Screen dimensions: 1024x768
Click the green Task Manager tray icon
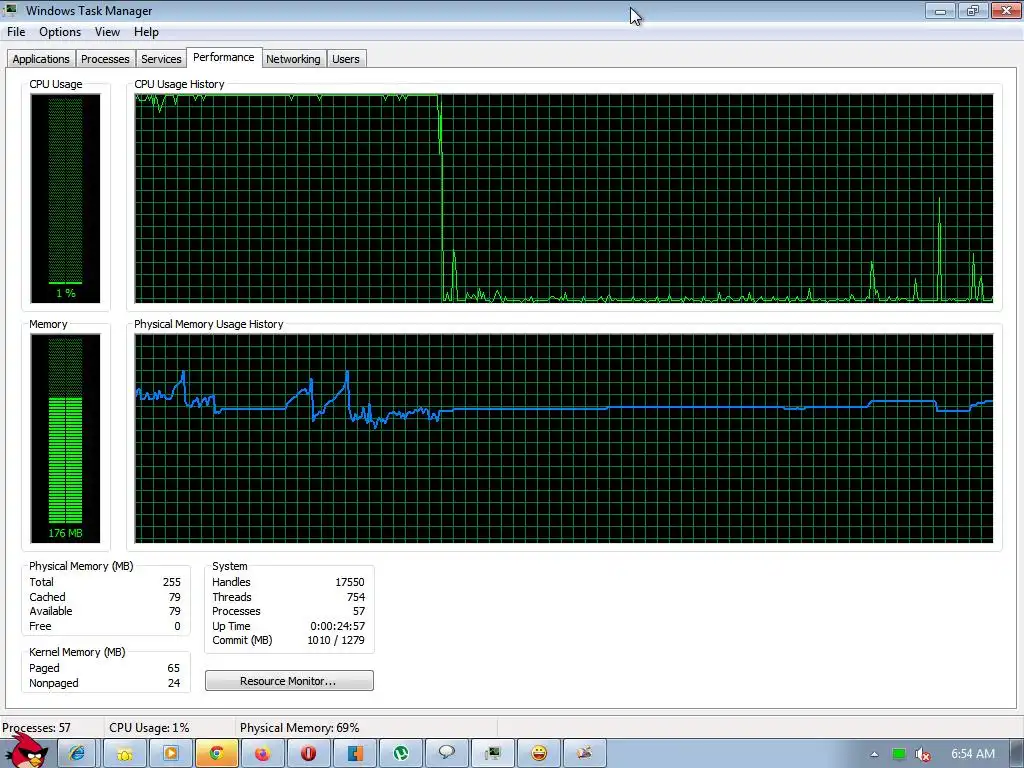tap(899, 754)
